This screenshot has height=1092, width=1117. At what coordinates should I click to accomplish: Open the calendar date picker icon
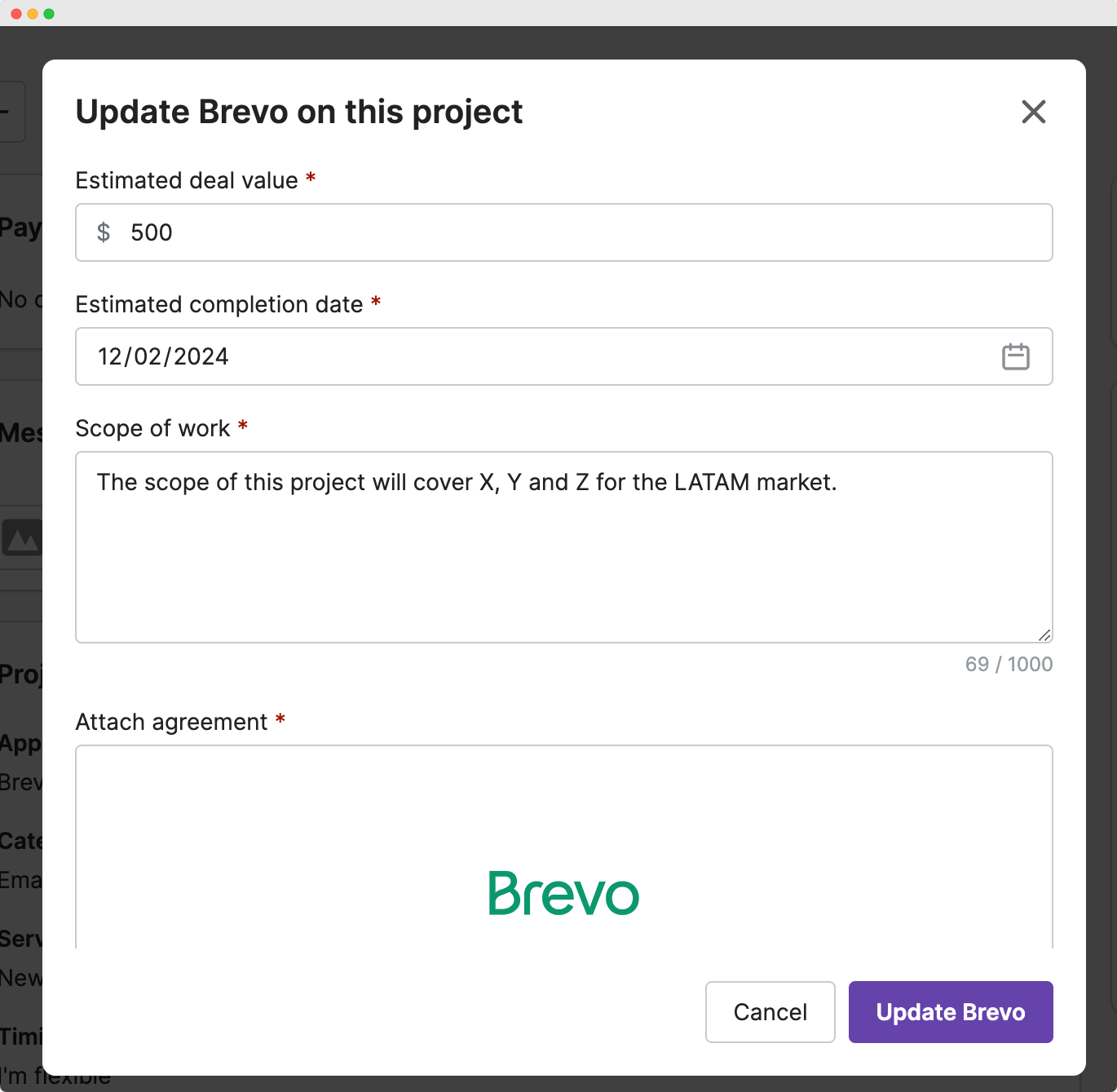(x=1015, y=356)
